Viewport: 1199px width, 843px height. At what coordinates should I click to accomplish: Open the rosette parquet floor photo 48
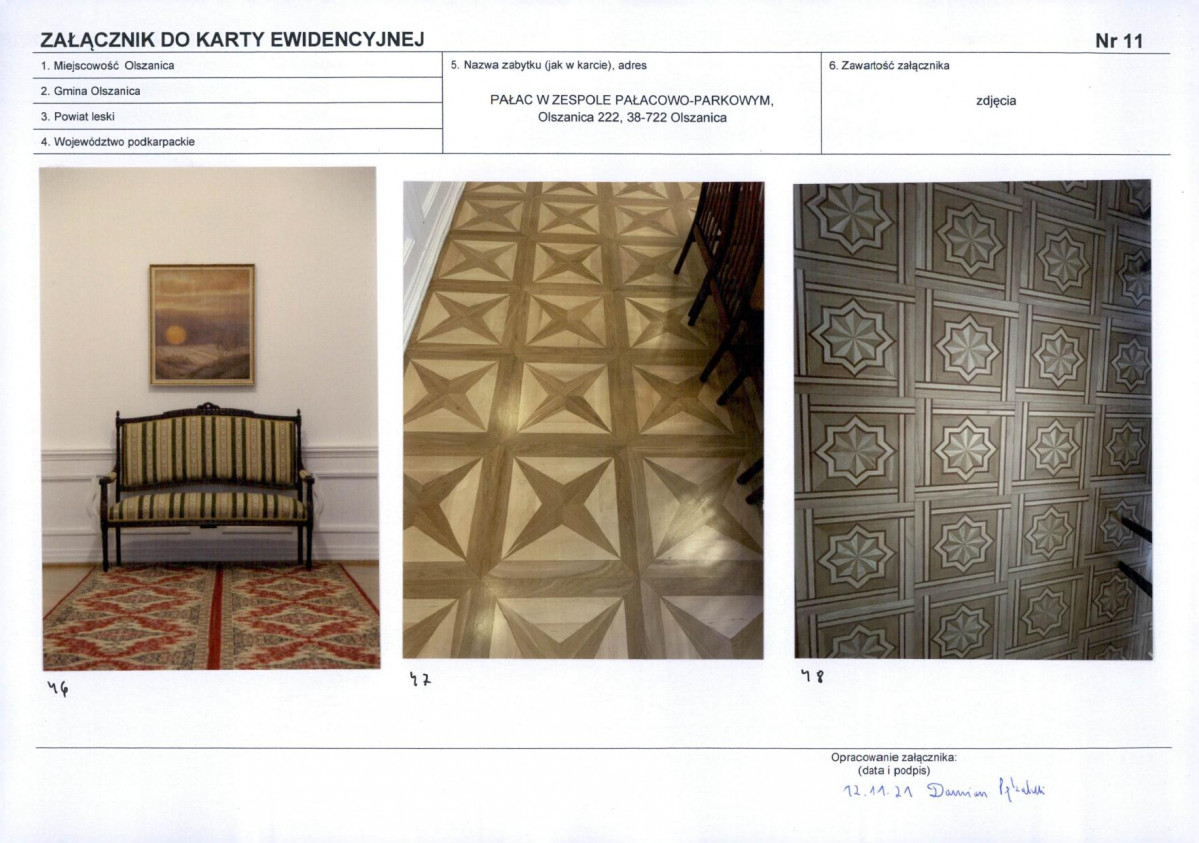(x=973, y=419)
